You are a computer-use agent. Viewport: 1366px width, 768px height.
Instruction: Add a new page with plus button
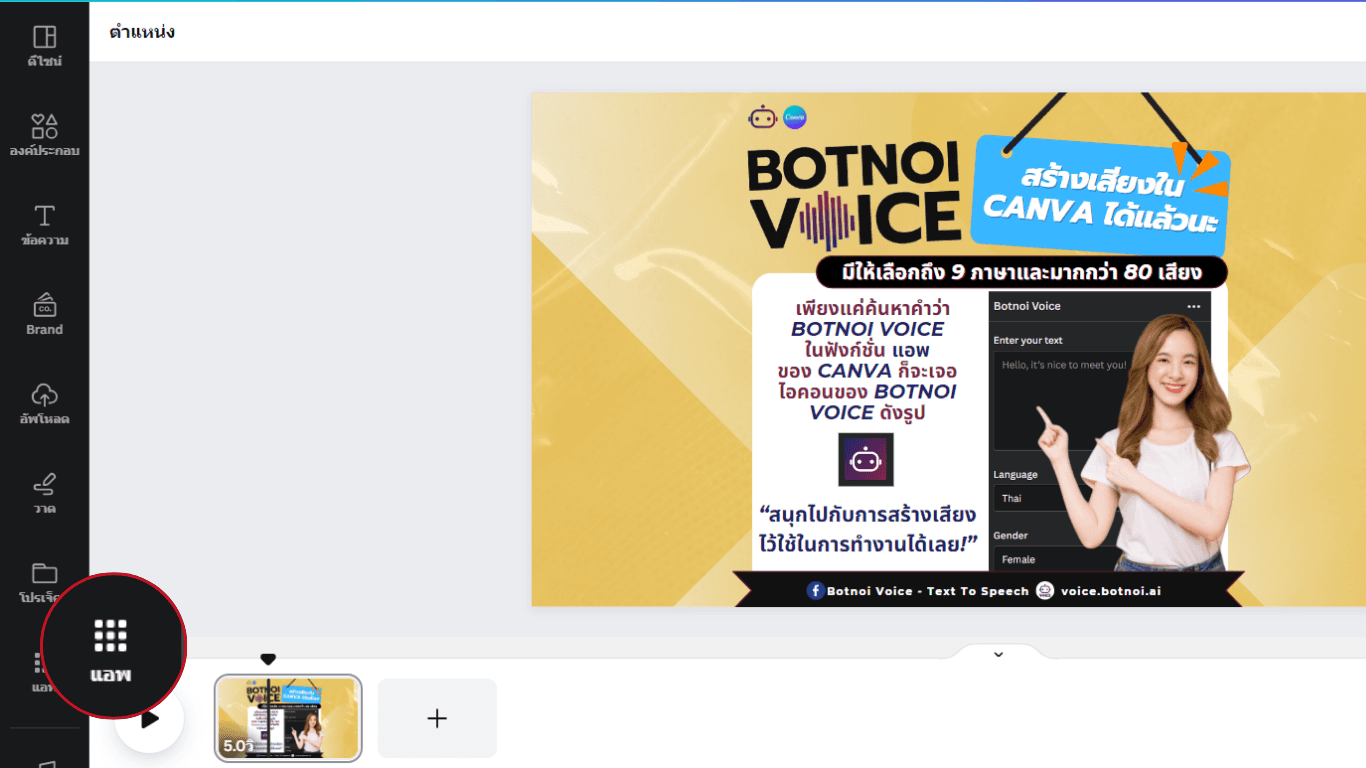pyautogui.click(x=437, y=718)
